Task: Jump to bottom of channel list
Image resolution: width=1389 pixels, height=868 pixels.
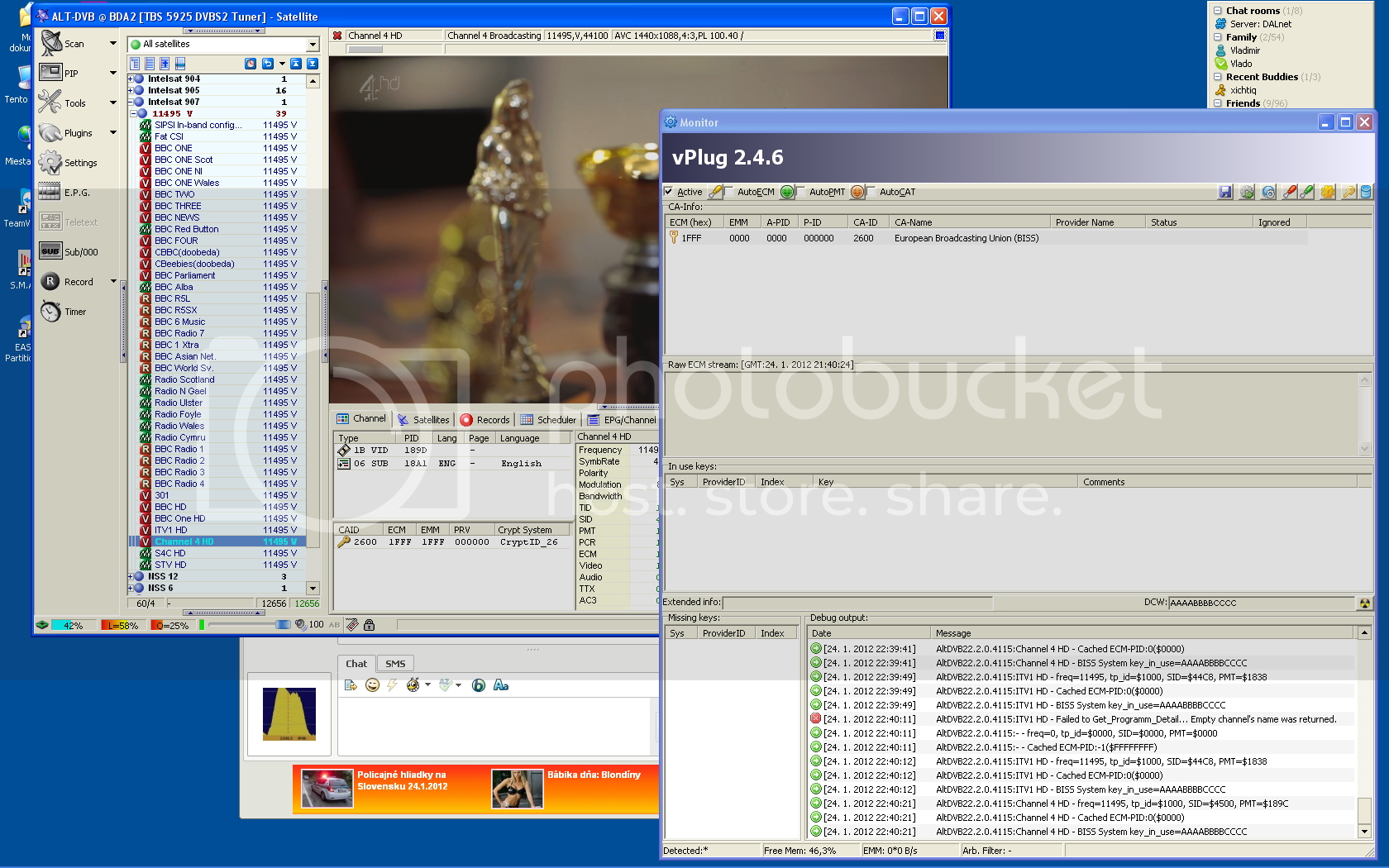Action: [x=312, y=64]
